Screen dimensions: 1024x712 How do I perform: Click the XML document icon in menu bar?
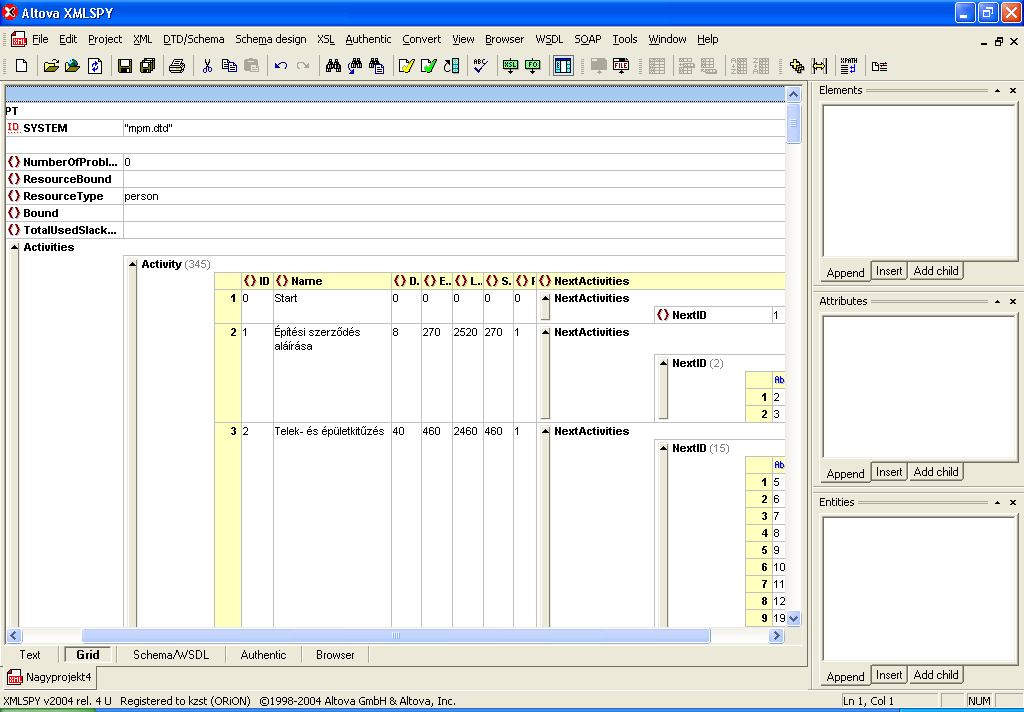coord(18,39)
